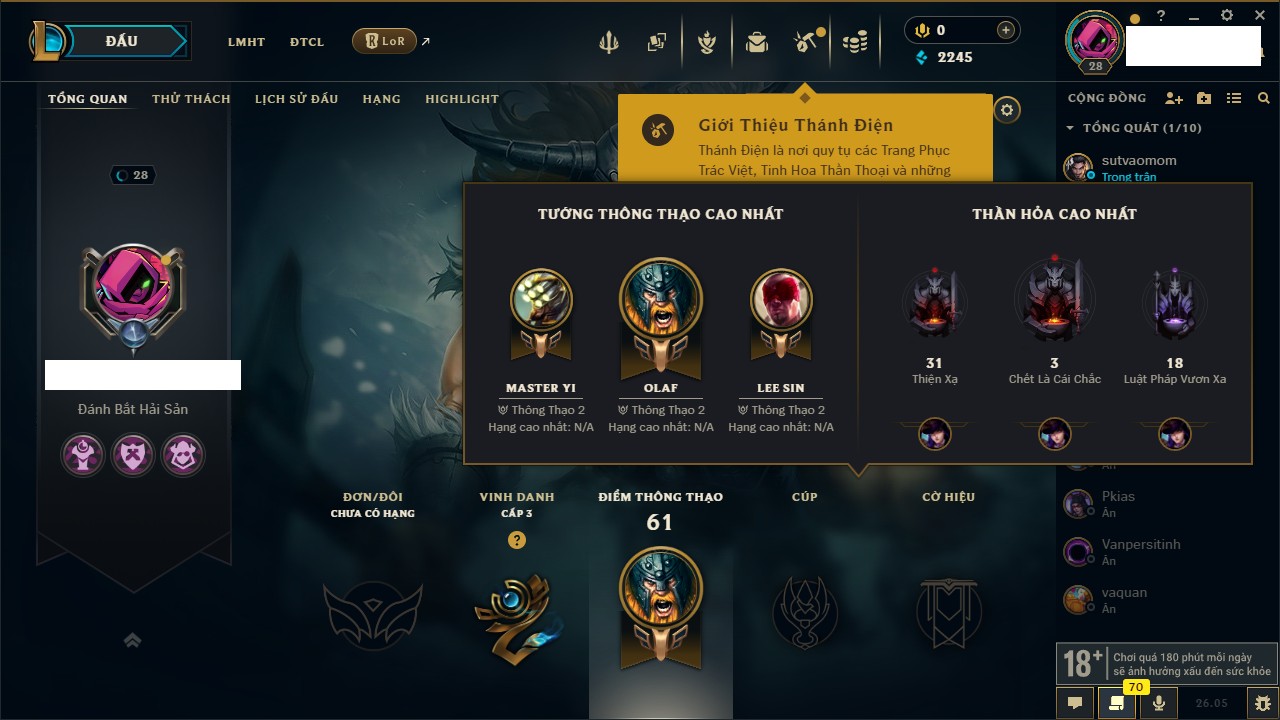Click the Vinh Danh help question mark
The width and height of the screenshot is (1280, 720).
pos(517,540)
